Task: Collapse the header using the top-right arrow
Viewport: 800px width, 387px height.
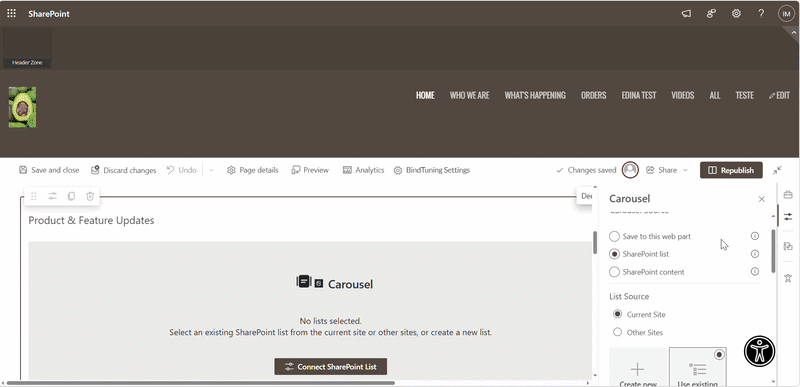Action: (x=793, y=33)
